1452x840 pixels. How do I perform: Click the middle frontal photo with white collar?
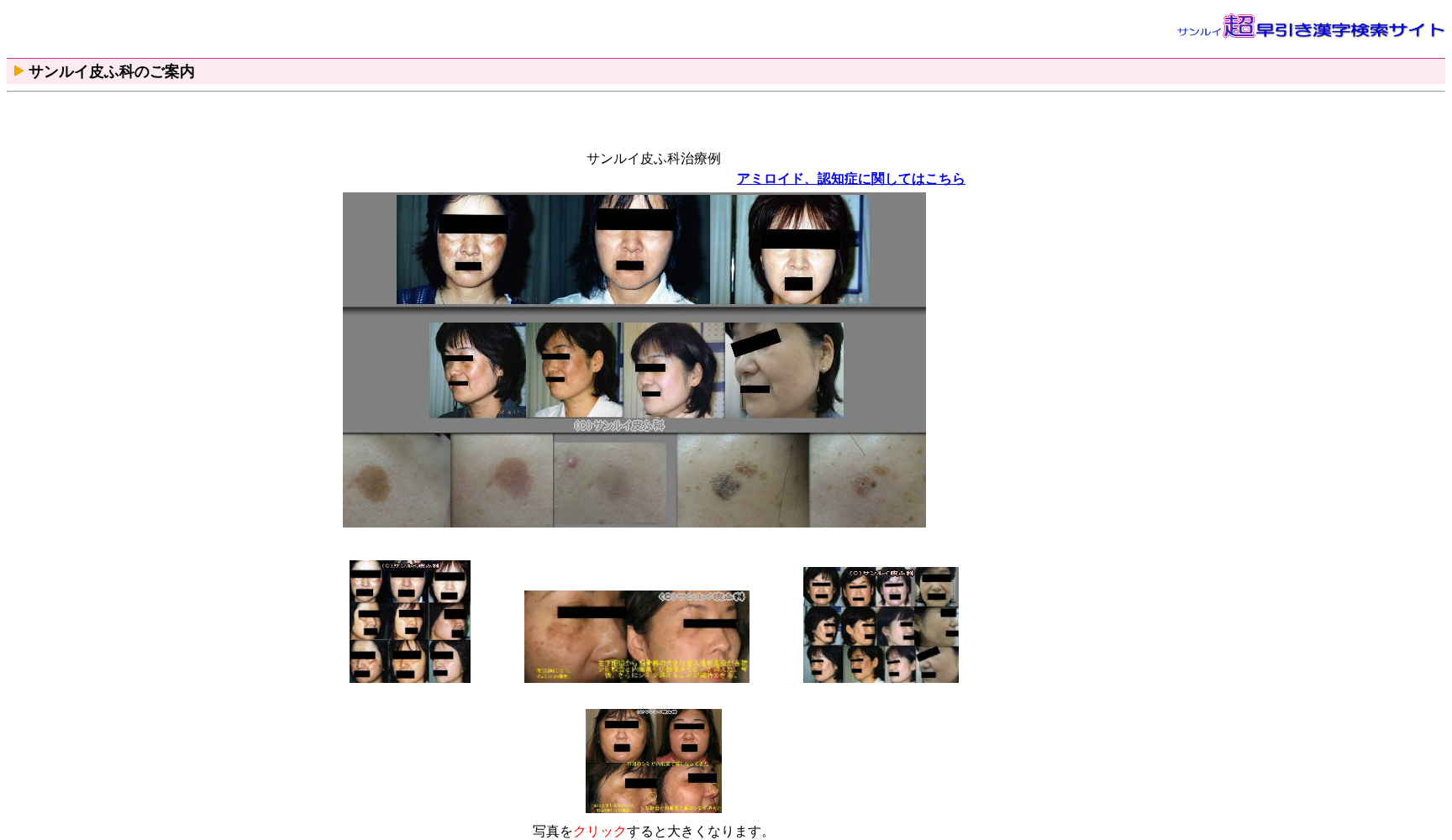coord(630,249)
